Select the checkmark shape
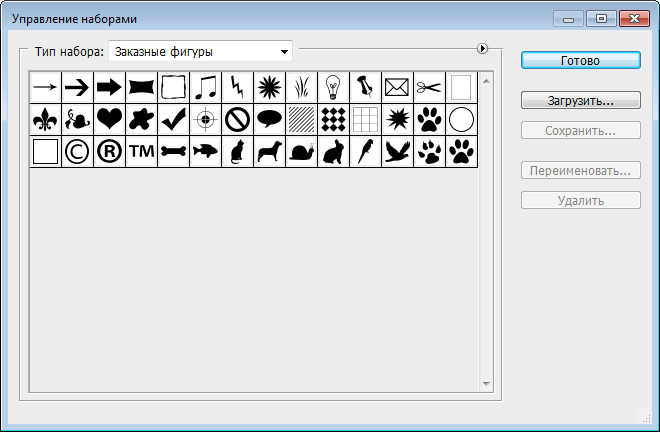 tap(173, 120)
